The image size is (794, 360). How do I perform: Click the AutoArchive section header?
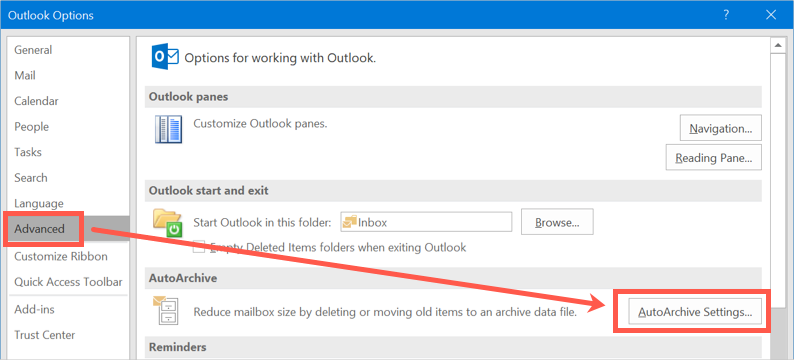[453, 278]
